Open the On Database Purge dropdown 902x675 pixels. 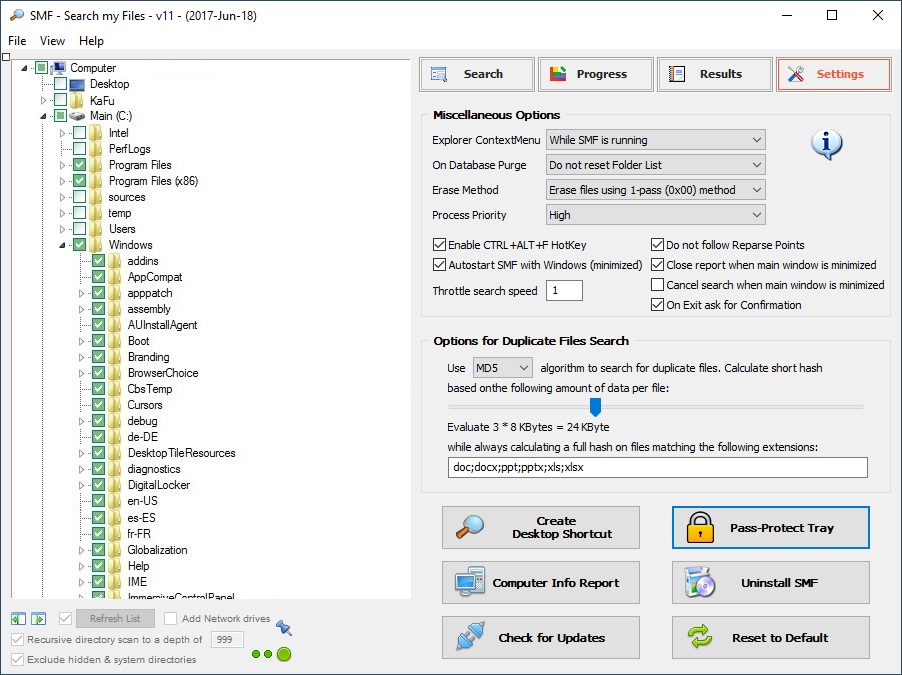pos(656,165)
